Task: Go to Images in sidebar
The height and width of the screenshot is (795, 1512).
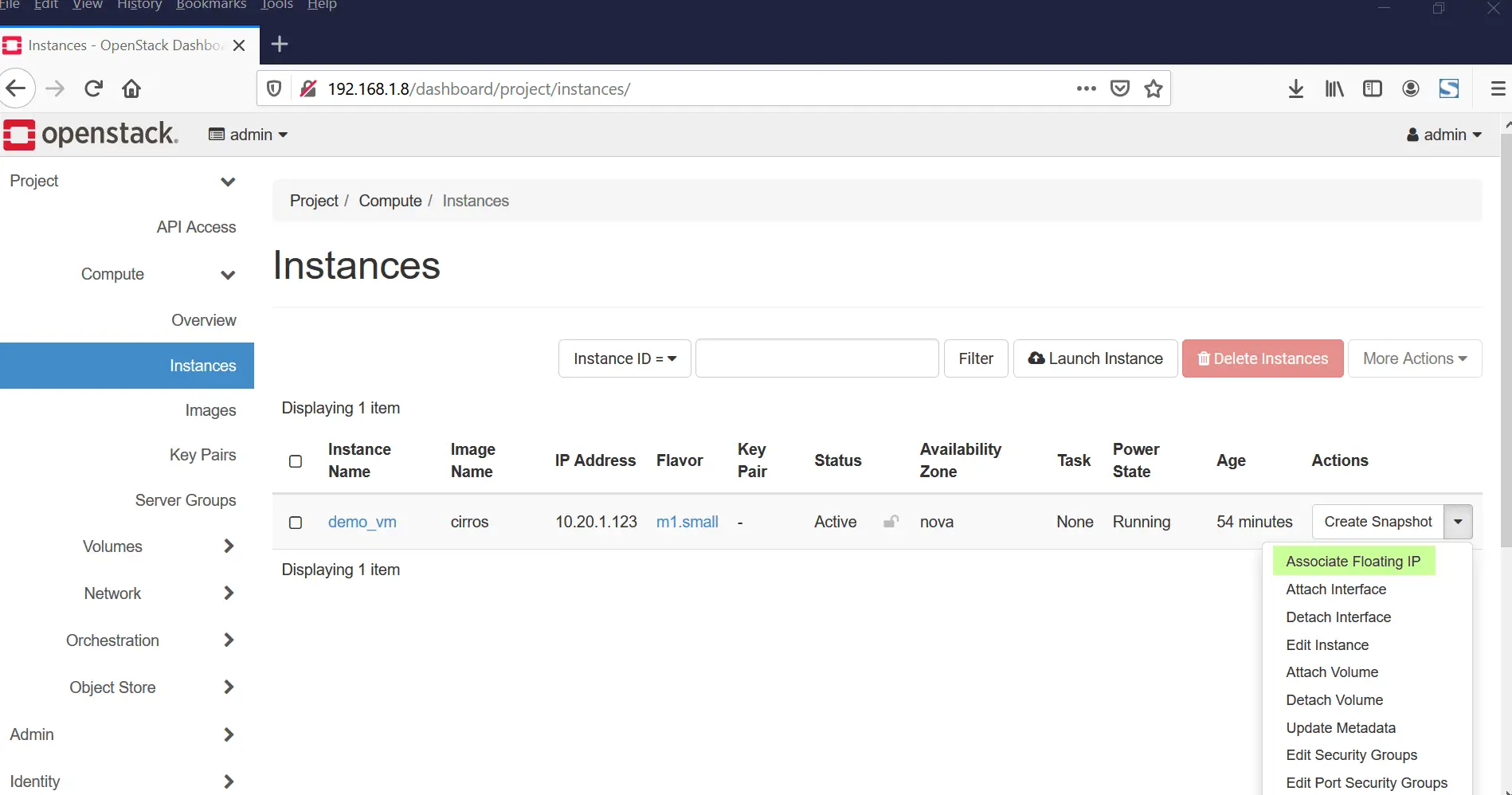Action: [x=210, y=410]
